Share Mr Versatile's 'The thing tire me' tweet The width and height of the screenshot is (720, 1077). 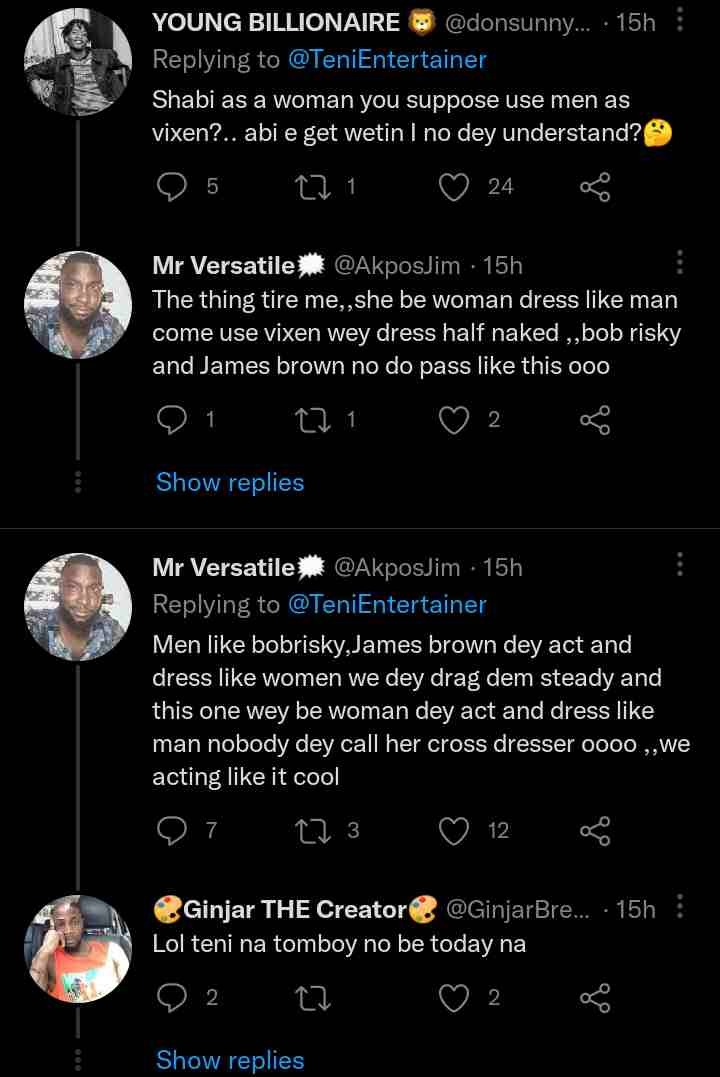(x=595, y=421)
